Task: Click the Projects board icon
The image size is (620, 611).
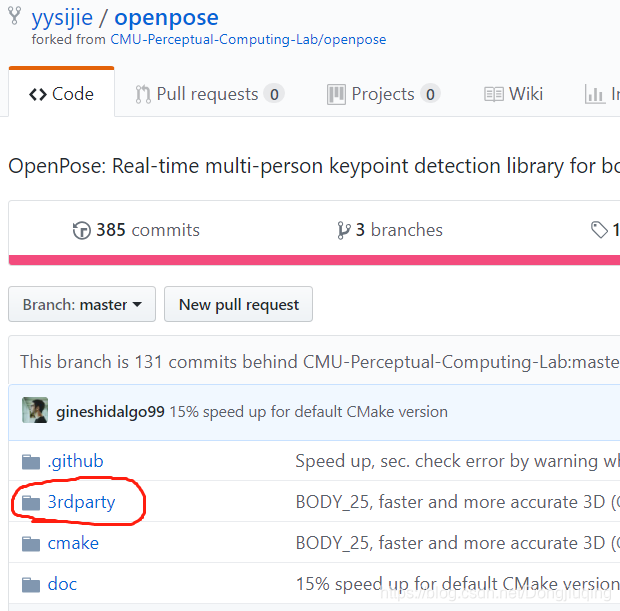Action: [x=336, y=95]
